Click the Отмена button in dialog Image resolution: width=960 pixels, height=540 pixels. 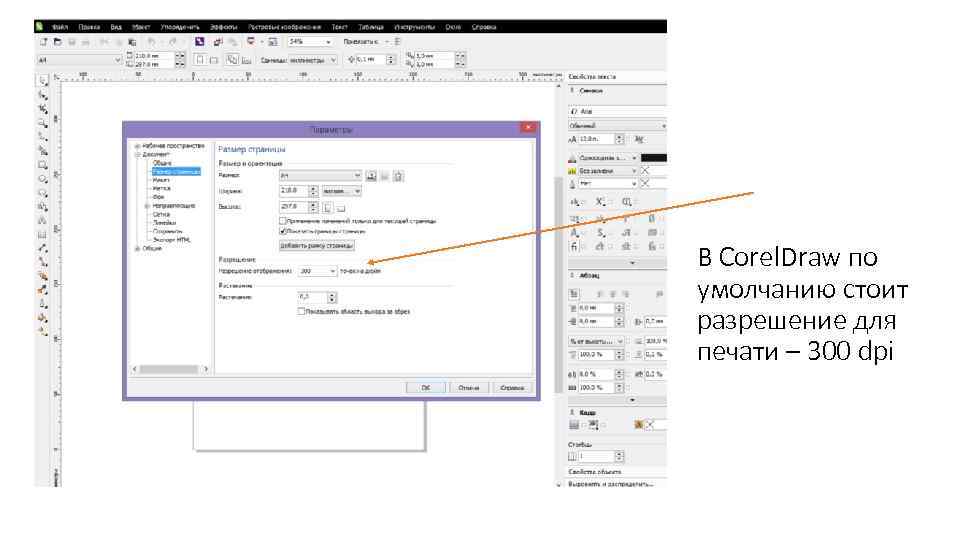coord(468,388)
